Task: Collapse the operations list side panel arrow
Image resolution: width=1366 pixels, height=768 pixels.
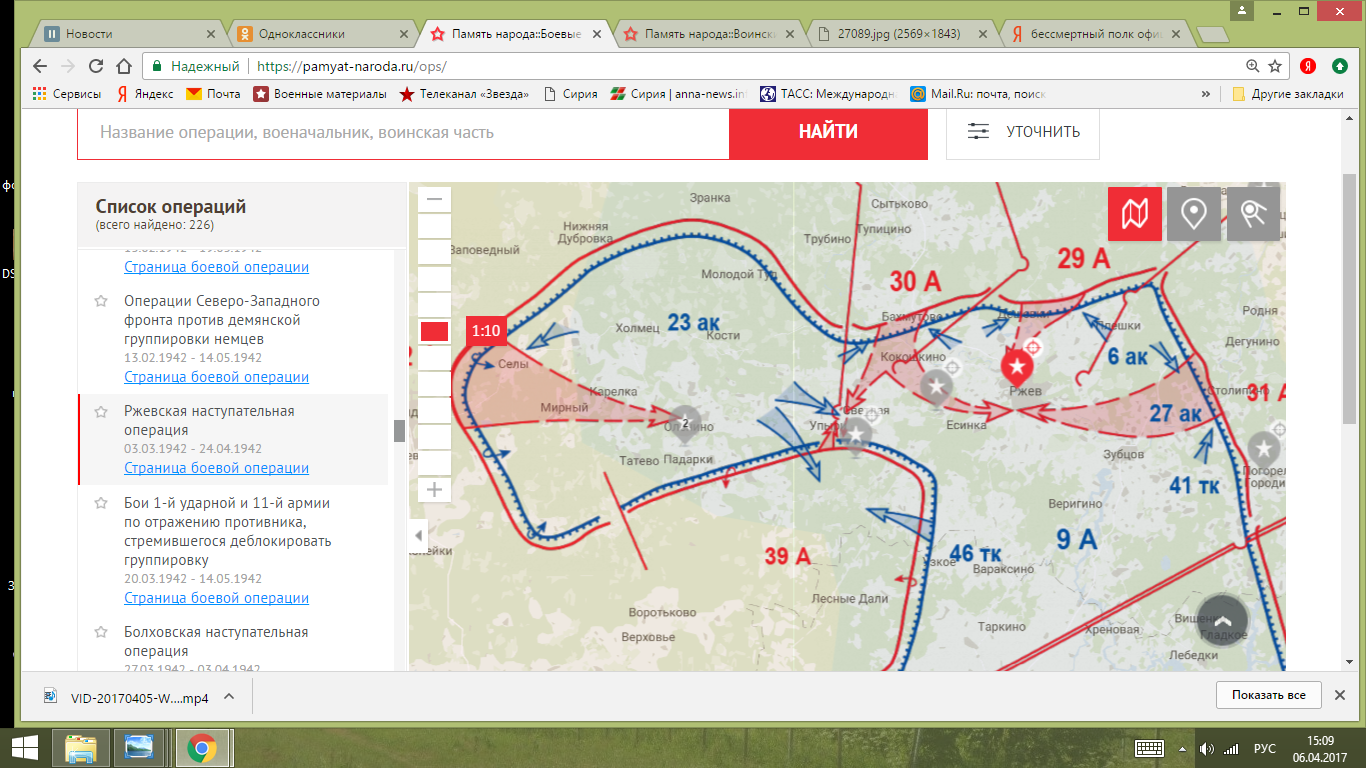Action: (419, 536)
